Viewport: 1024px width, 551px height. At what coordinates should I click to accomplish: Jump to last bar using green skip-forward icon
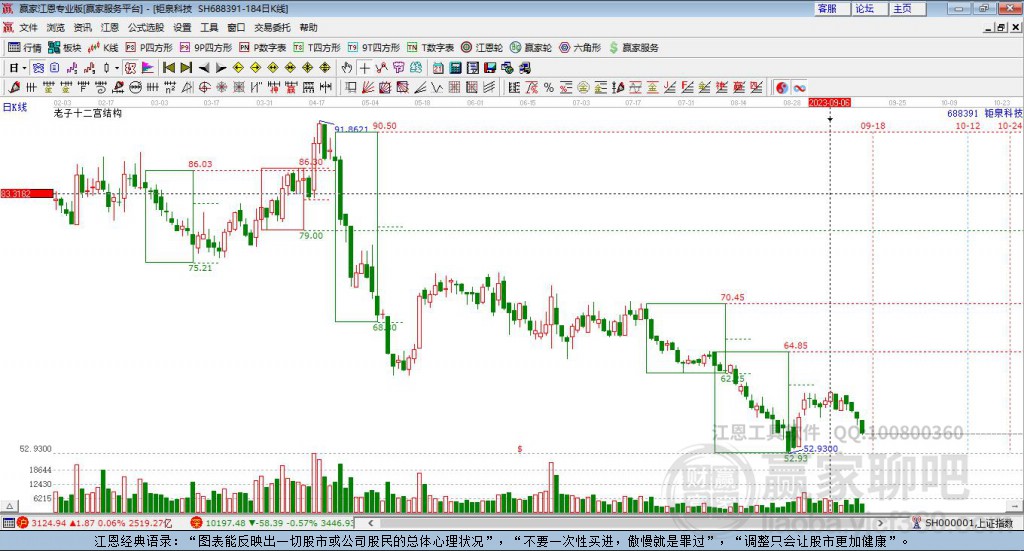point(186,68)
